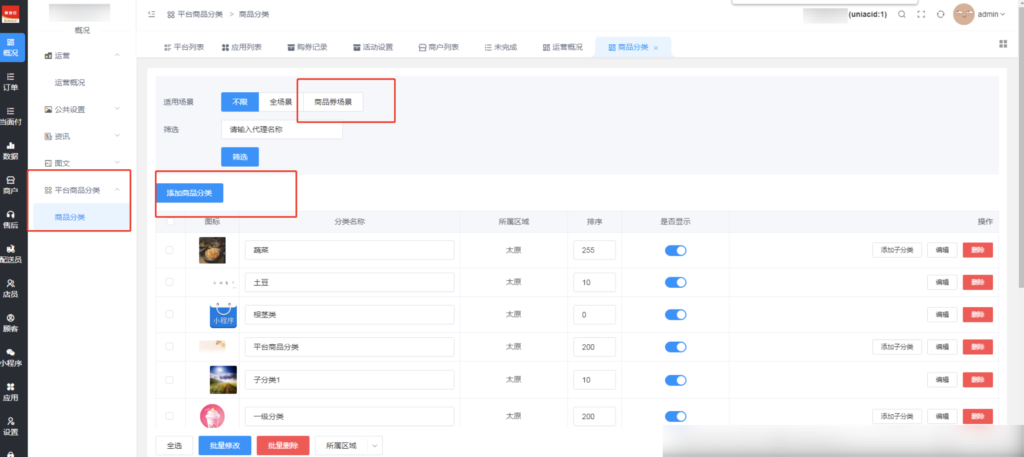This screenshot has height=457, width=1024.
Task: Select the 商品券场景 scene option
Action: click(x=333, y=102)
